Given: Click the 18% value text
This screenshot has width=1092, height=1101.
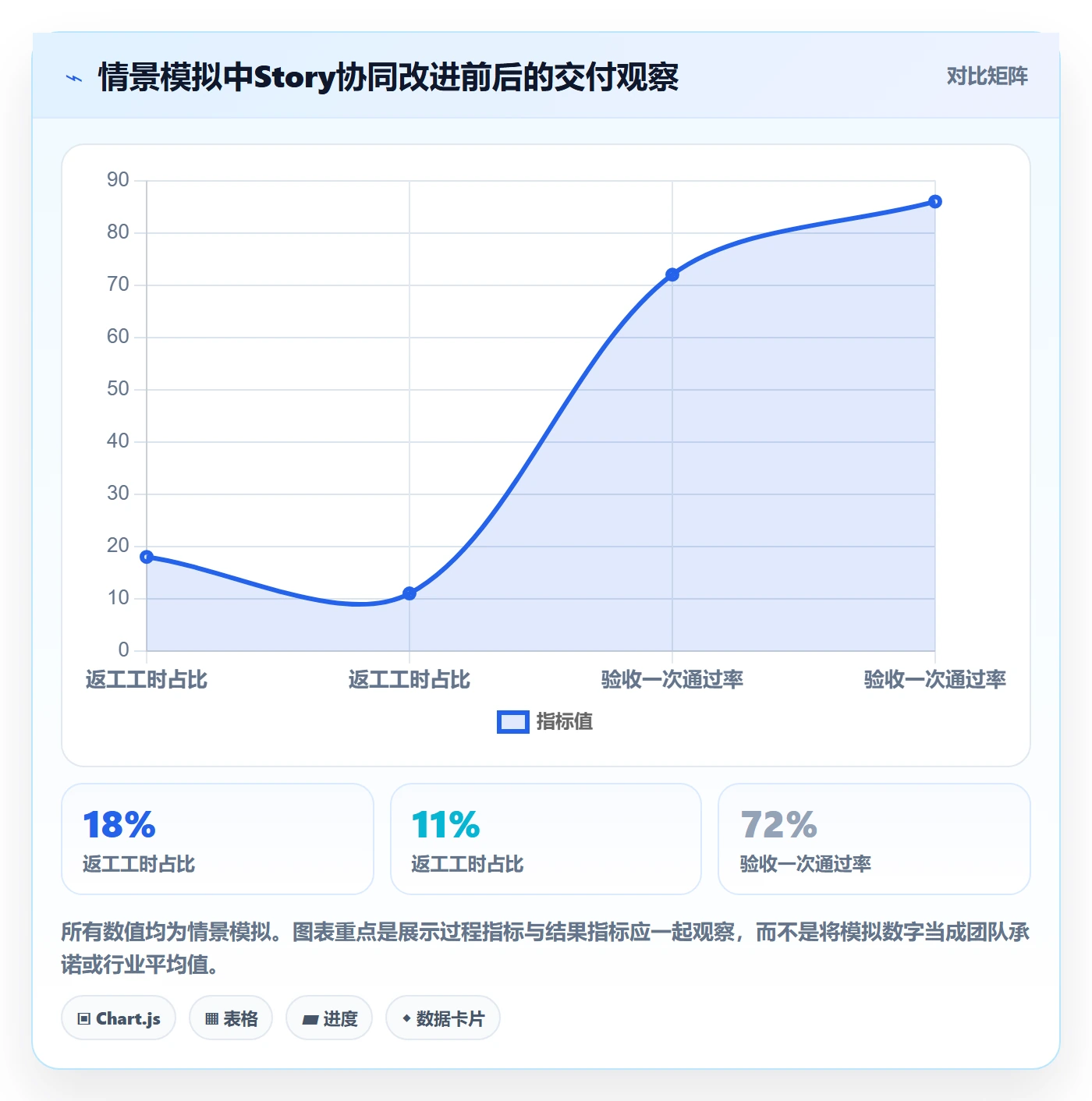Looking at the screenshot, I should click(119, 825).
